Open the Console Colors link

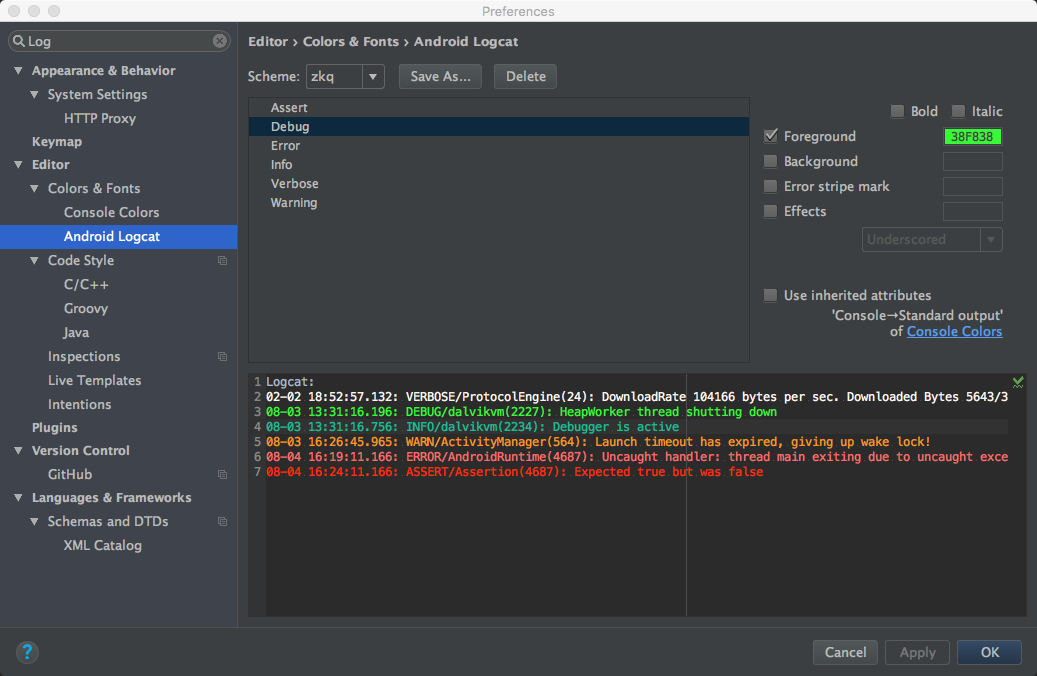(954, 332)
